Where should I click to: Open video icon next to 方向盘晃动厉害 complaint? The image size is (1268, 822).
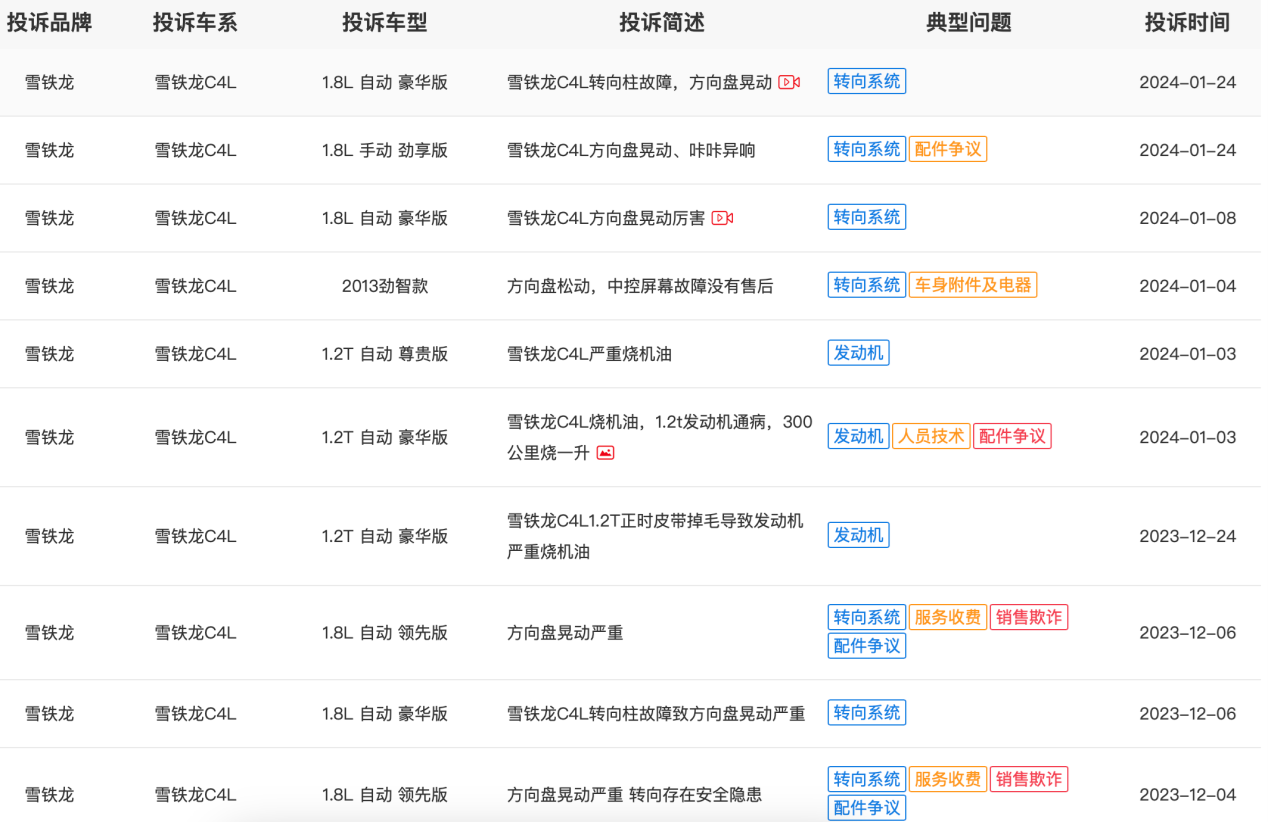point(722,218)
